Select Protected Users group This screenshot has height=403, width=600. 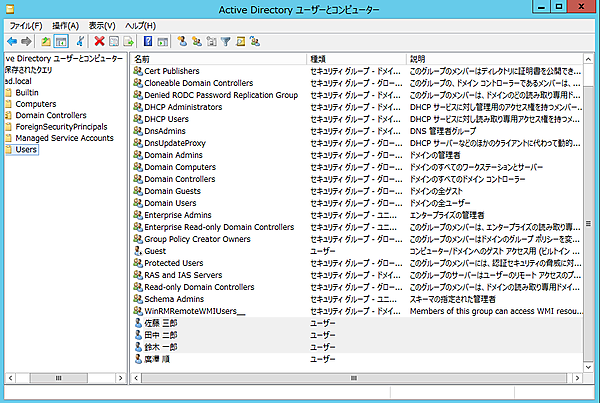(174, 263)
